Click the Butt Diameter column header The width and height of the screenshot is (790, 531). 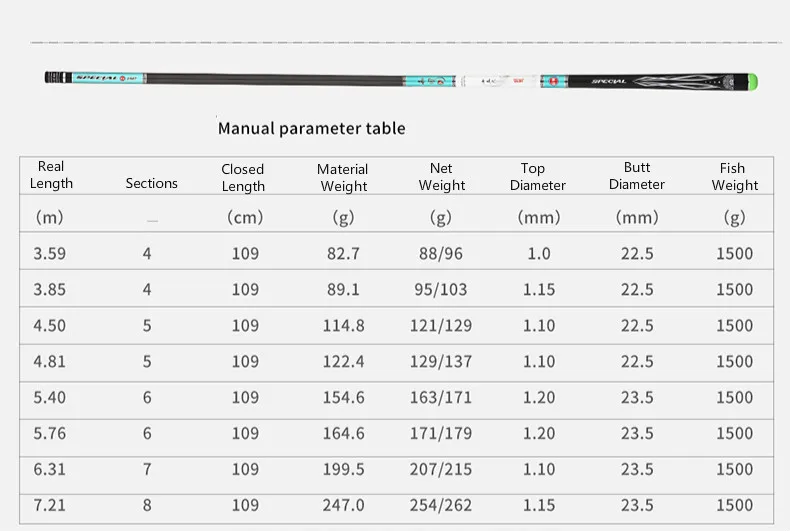(x=636, y=176)
